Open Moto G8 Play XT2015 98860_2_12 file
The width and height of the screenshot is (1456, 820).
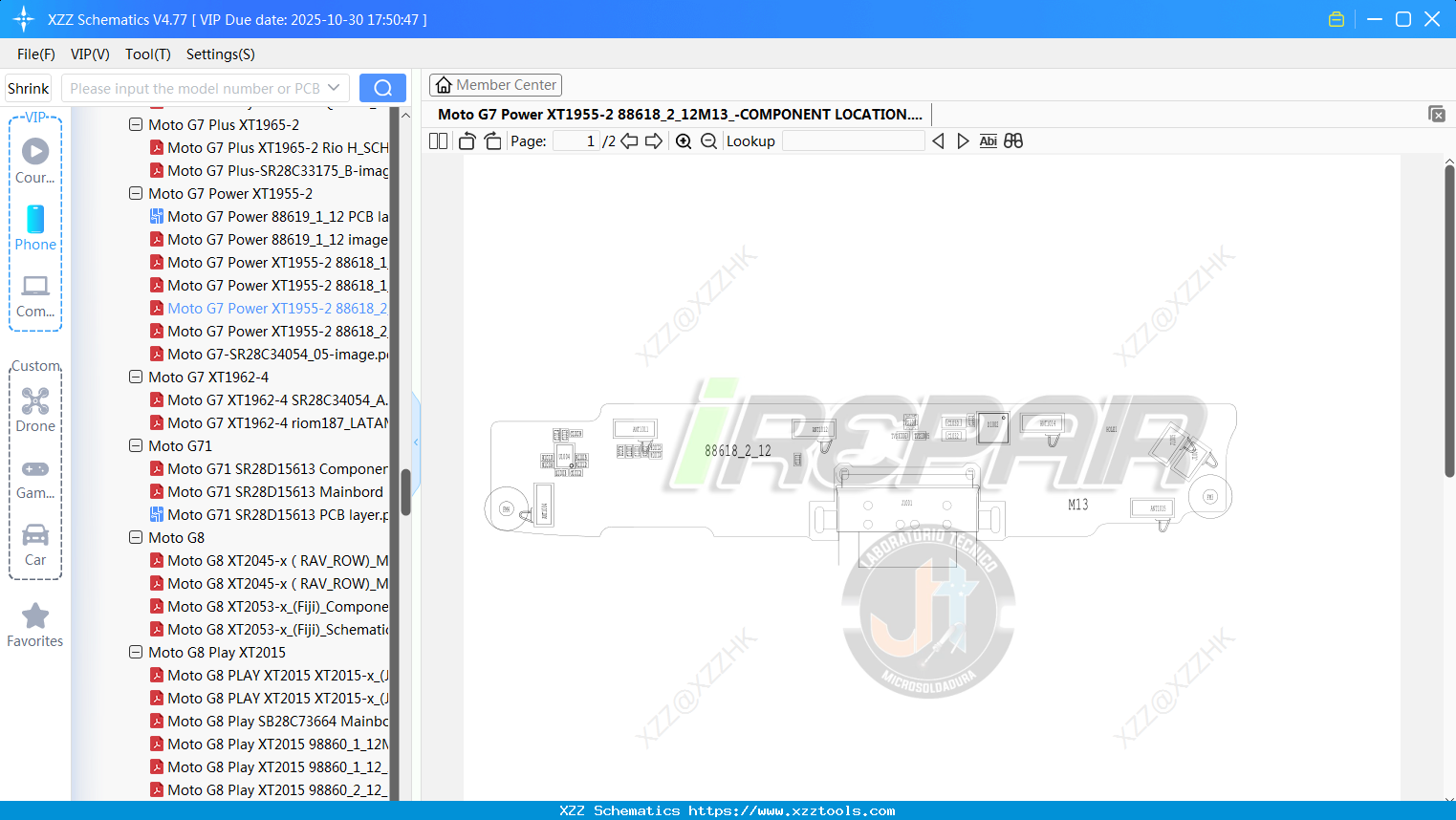coord(270,789)
